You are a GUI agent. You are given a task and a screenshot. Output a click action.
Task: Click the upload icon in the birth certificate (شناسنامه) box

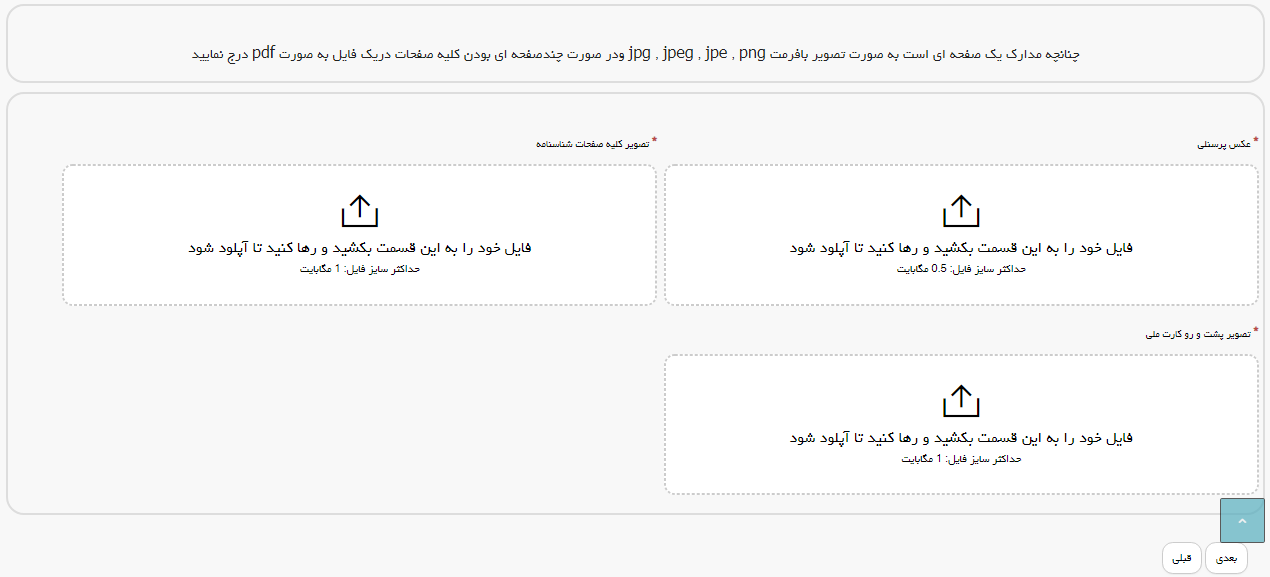coord(360,211)
